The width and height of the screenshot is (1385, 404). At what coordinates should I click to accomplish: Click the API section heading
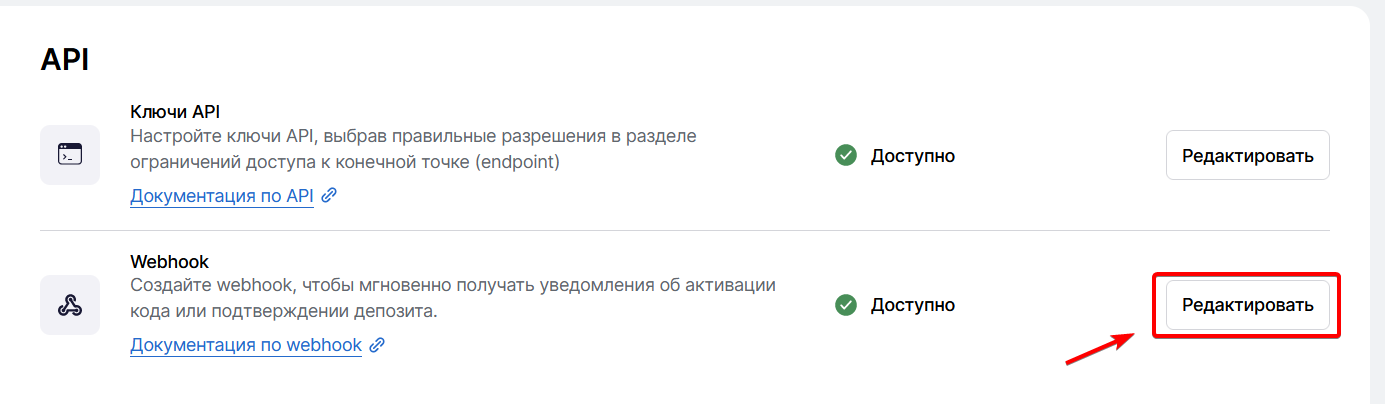(x=65, y=60)
